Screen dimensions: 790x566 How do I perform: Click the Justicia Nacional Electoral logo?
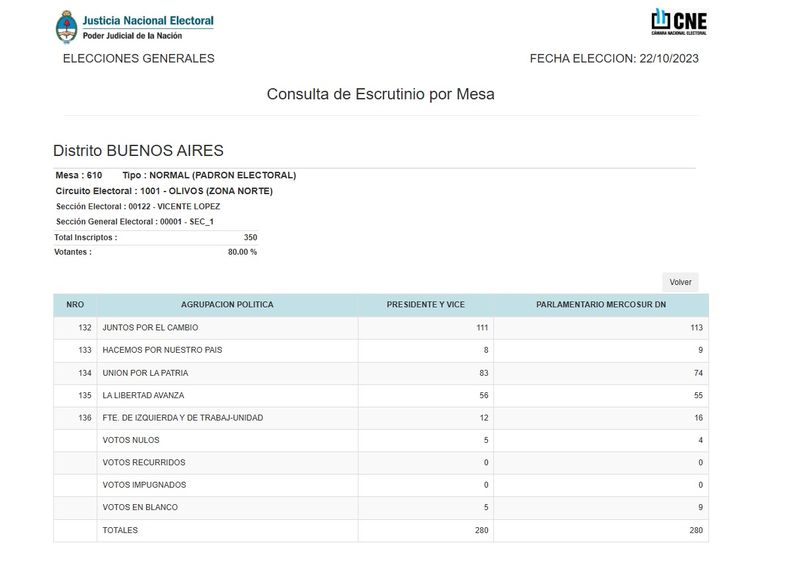(x=135, y=27)
